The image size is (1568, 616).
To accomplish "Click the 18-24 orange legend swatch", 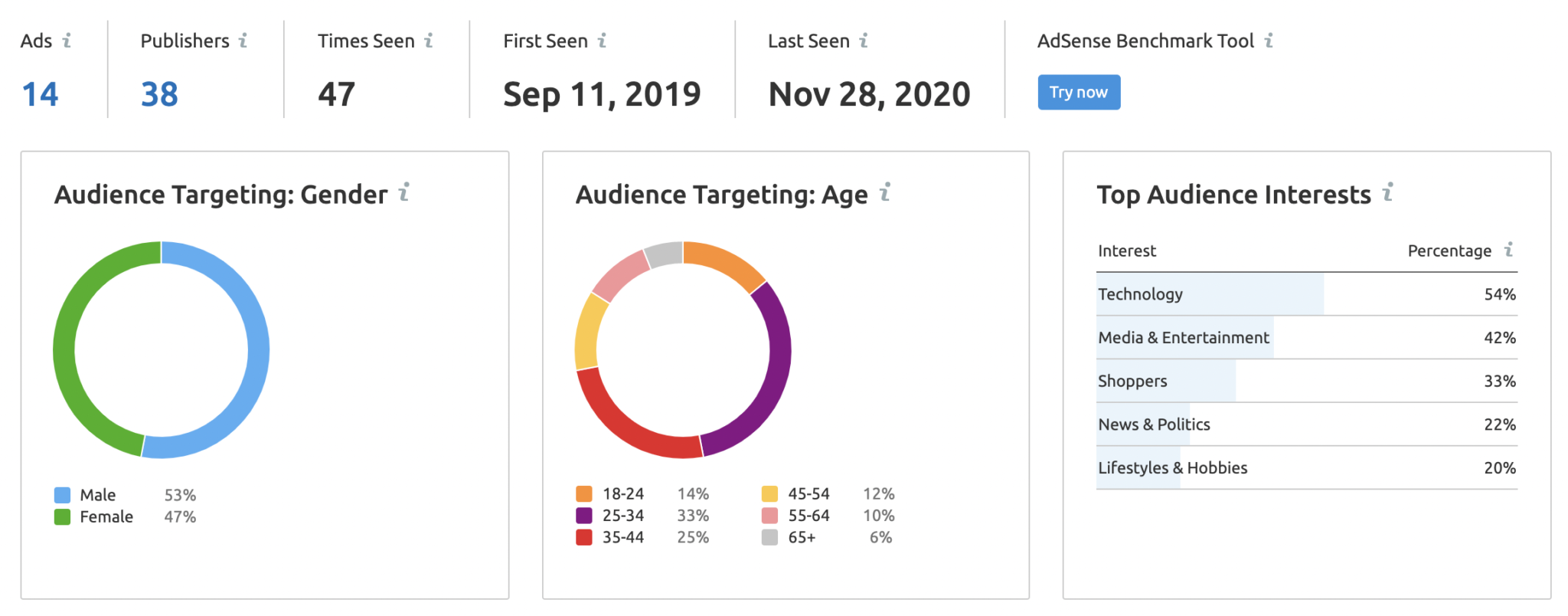I will click(584, 493).
